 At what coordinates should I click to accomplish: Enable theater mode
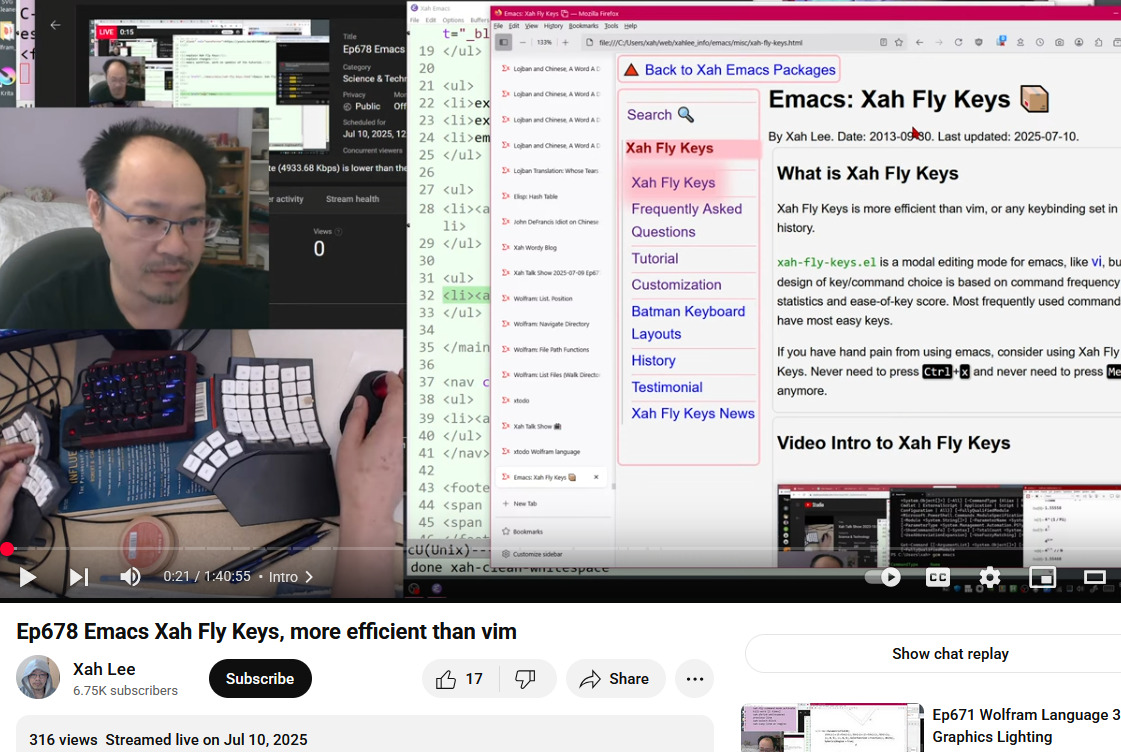(x=1095, y=577)
